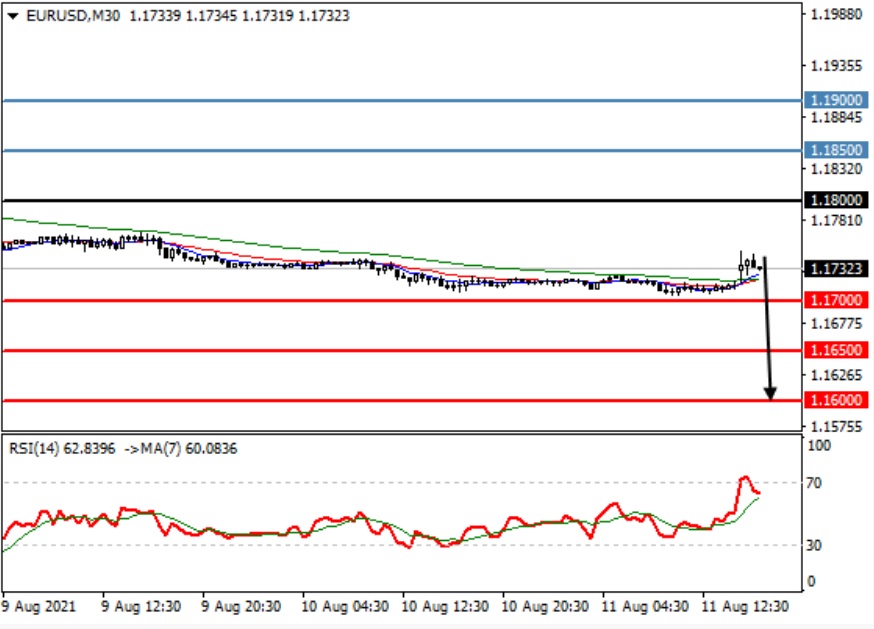
Task: Click the 11 Aug 04:30 time label
Action: coord(645,606)
